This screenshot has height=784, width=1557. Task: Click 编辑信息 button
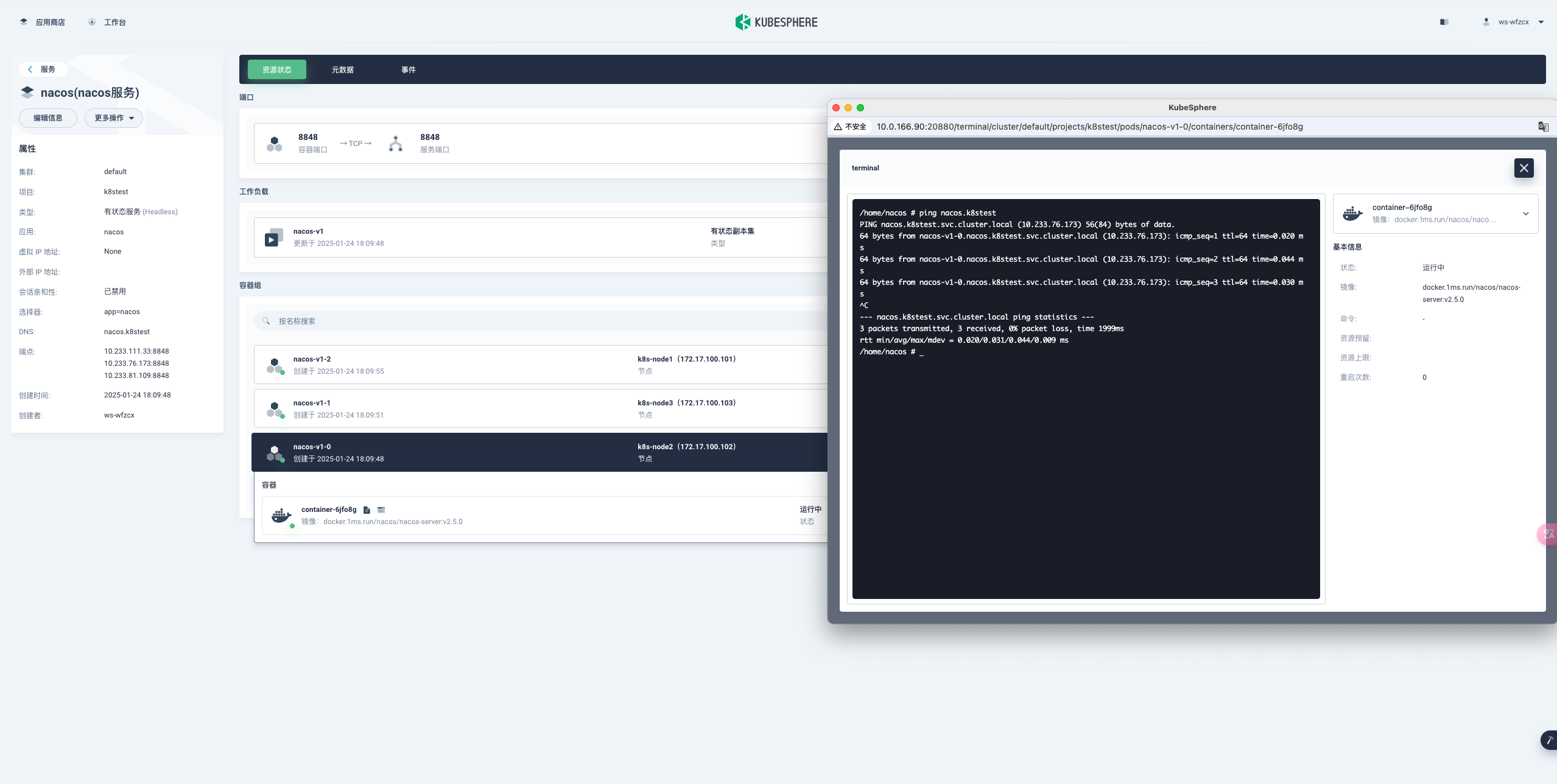click(x=48, y=118)
